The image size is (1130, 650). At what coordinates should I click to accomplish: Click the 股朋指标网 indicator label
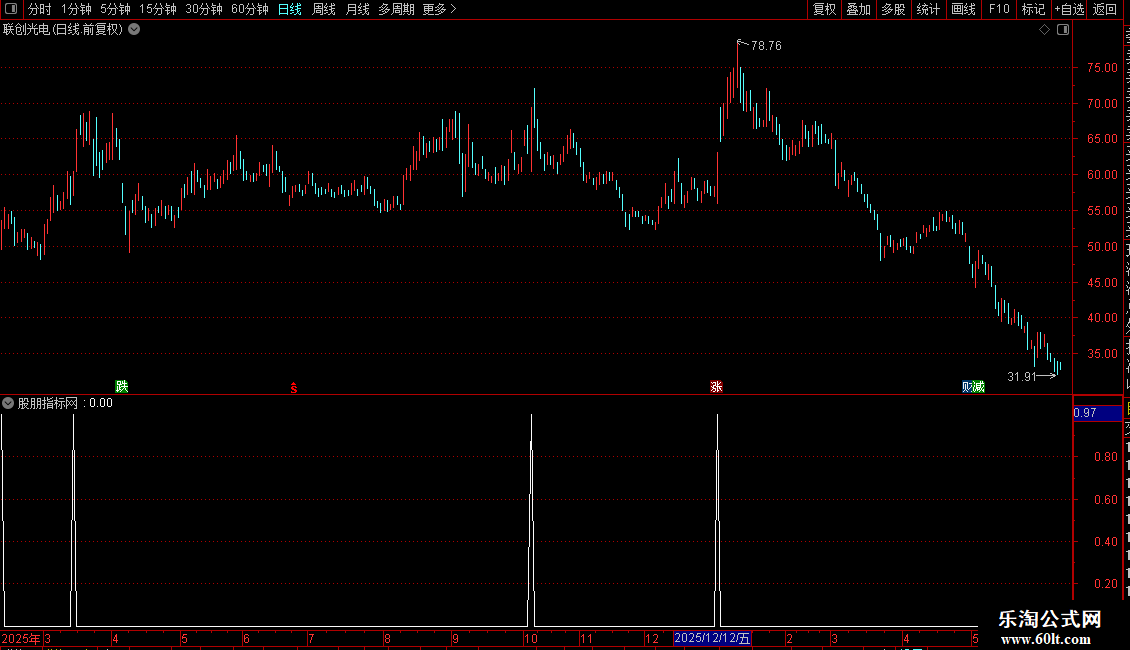[48, 403]
